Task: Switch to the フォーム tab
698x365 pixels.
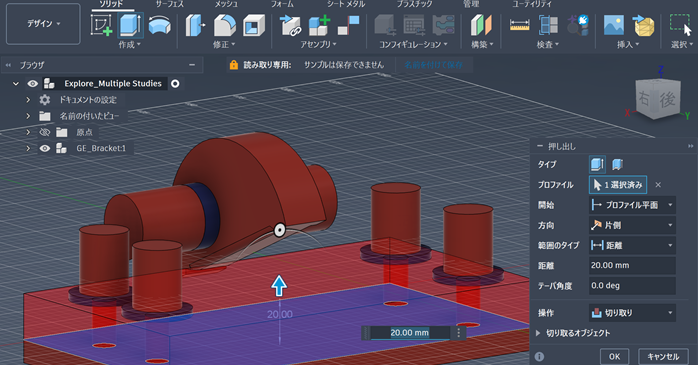Action: click(x=282, y=4)
